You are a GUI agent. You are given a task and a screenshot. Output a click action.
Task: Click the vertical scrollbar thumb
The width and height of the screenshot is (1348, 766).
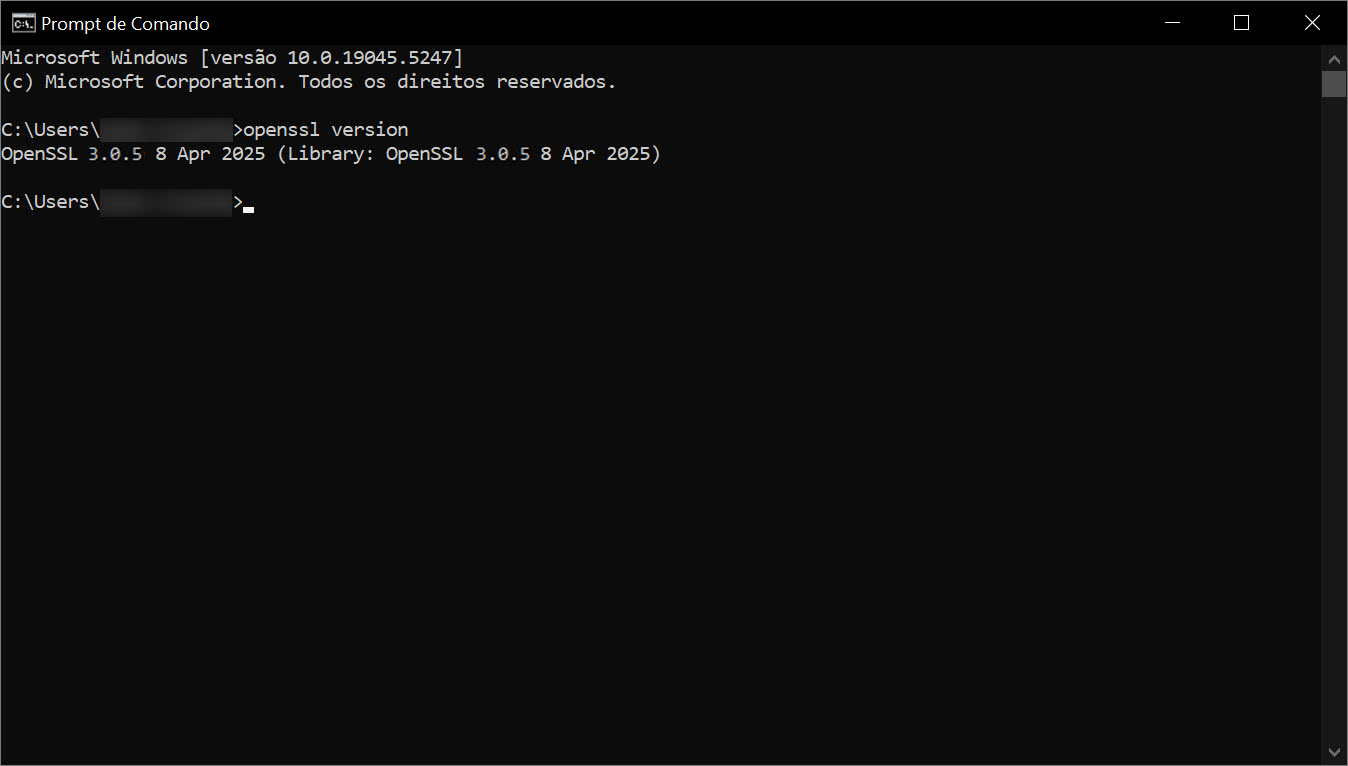[1334, 84]
